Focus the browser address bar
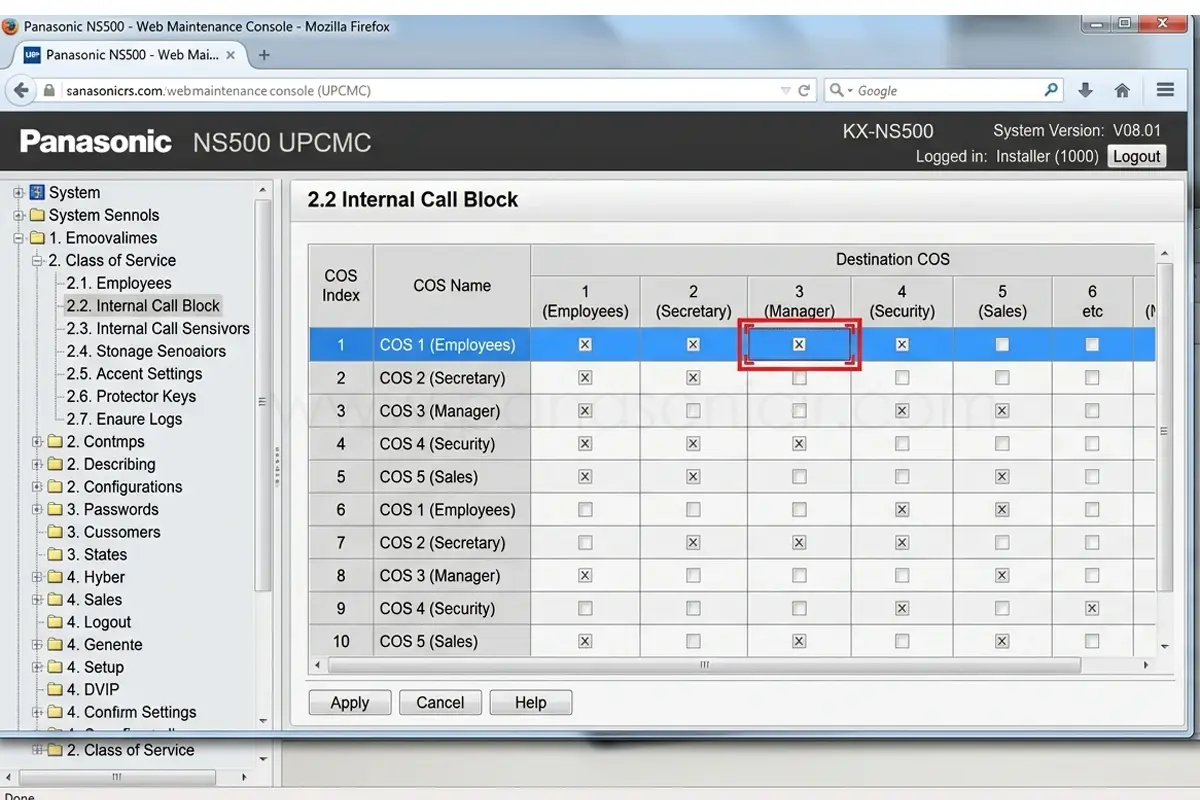Viewport: 1200px width, 800px height. (420, 90)
